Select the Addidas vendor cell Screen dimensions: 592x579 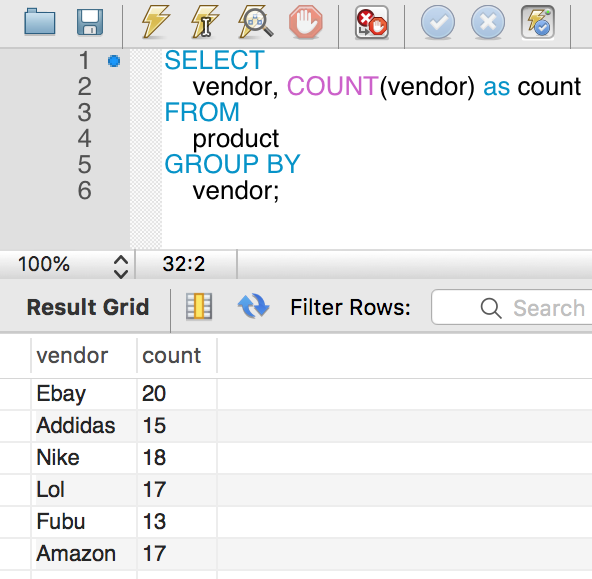[83, 426]
